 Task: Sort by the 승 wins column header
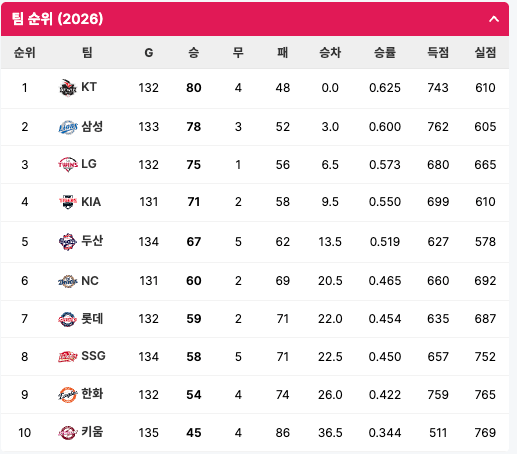(194, 53)
